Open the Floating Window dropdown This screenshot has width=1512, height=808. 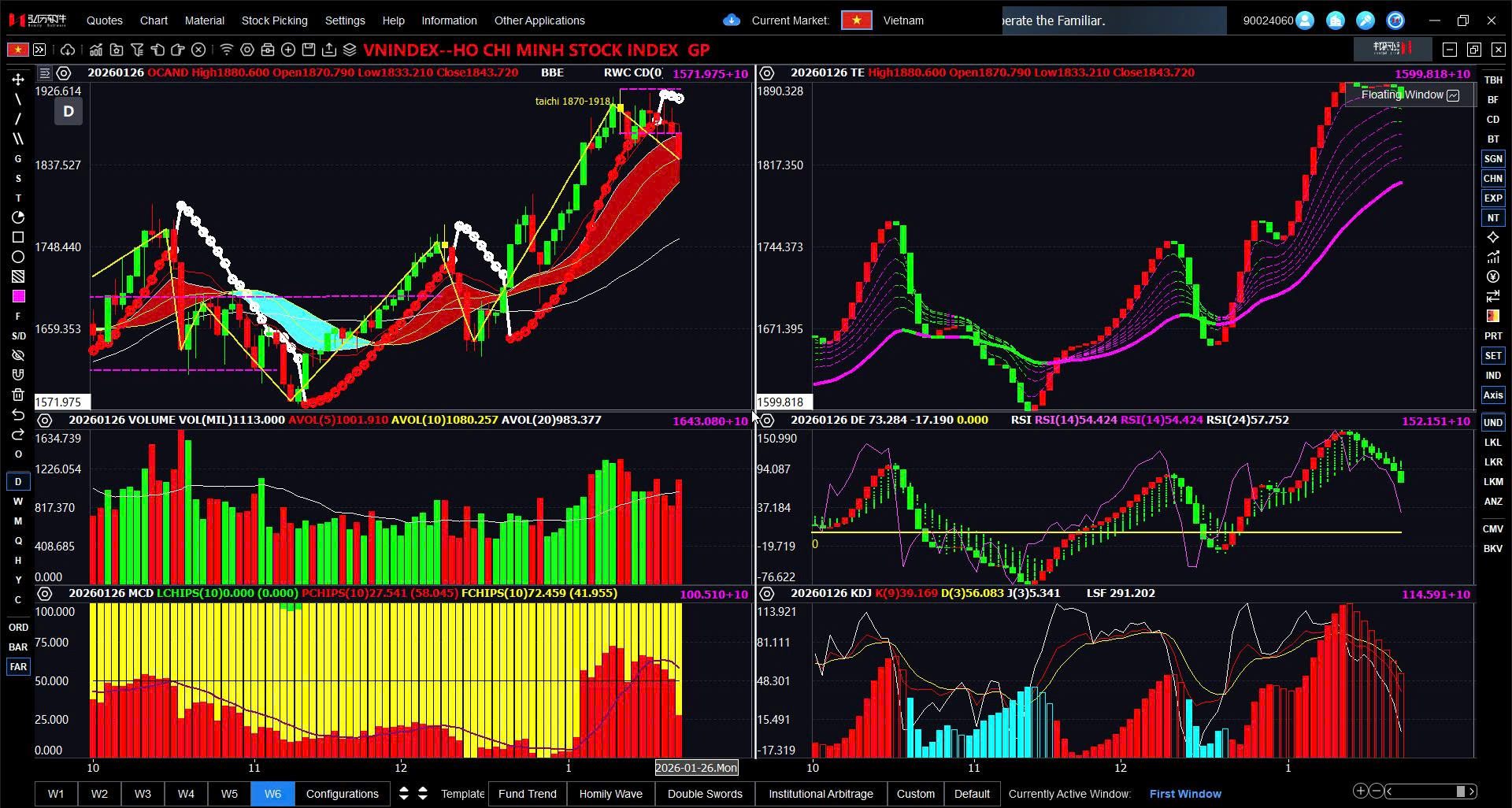click(1410, 95)
